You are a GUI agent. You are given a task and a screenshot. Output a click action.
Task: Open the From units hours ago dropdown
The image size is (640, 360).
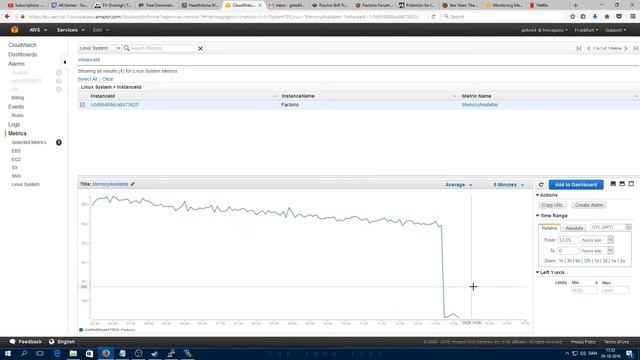597,240
